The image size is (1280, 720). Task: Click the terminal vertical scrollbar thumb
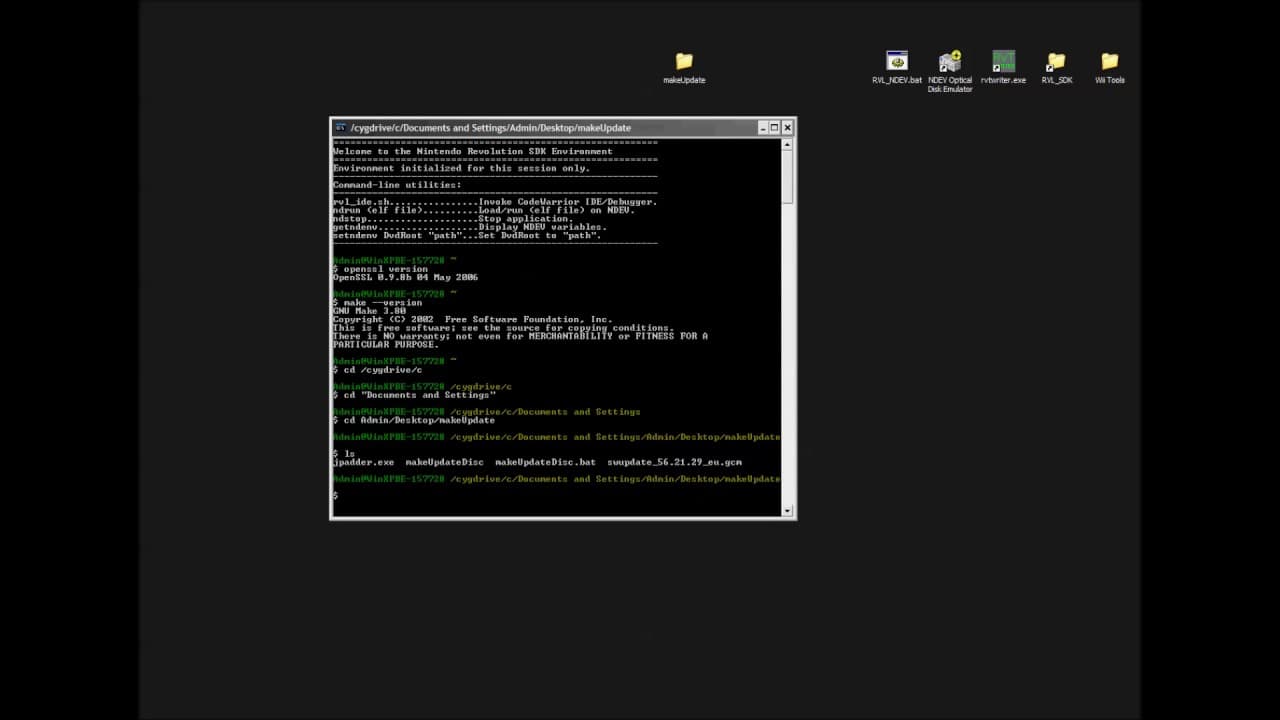point(788,178)
